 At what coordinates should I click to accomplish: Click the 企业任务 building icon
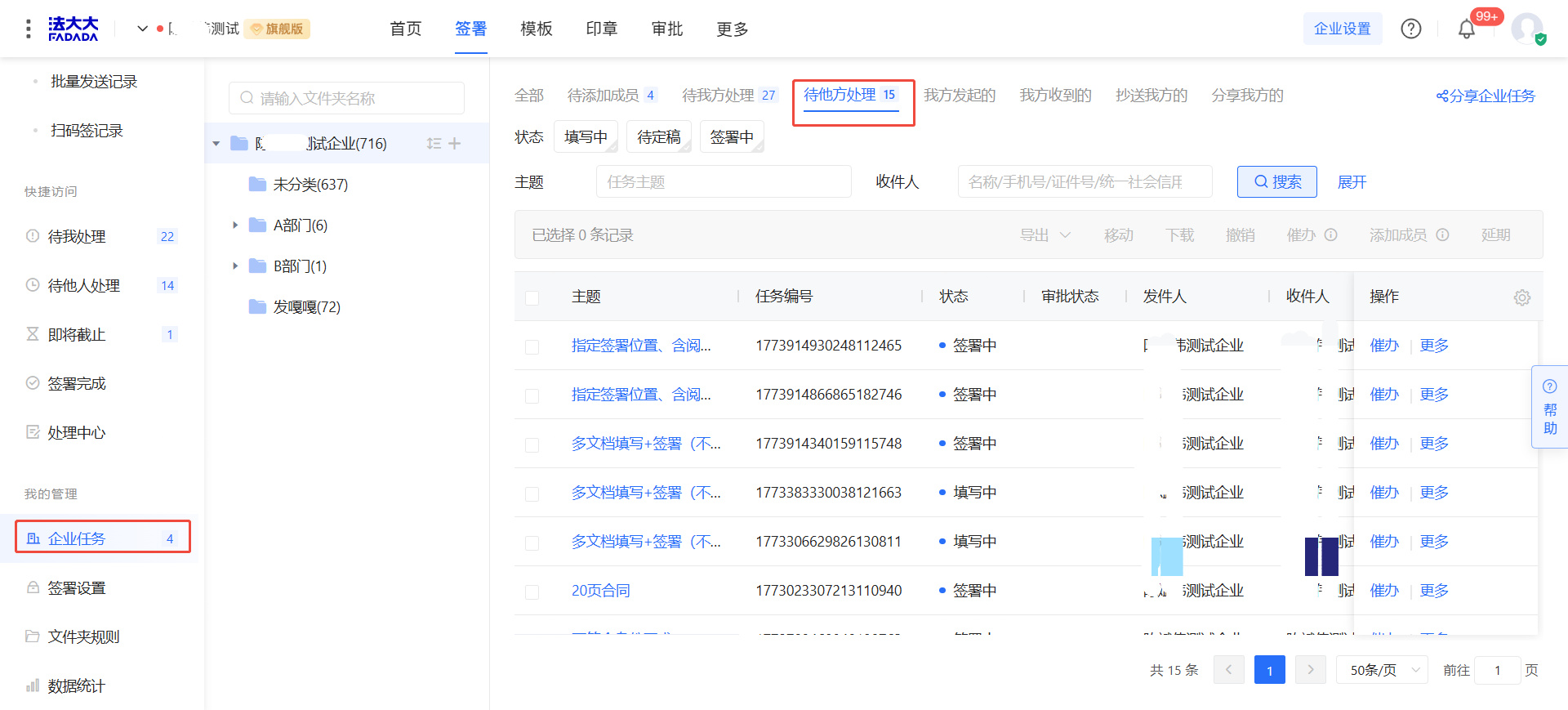33,538
